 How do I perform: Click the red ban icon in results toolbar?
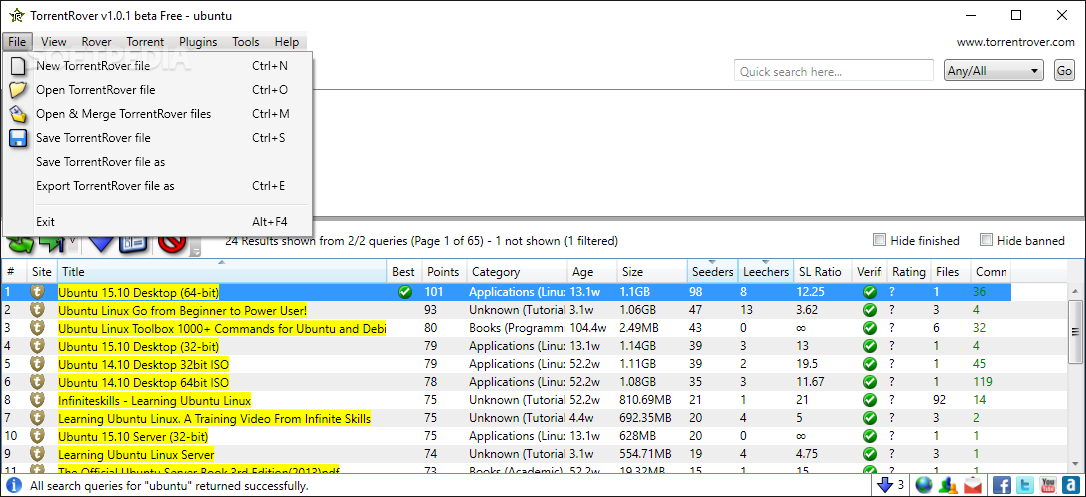pos(170,243)
